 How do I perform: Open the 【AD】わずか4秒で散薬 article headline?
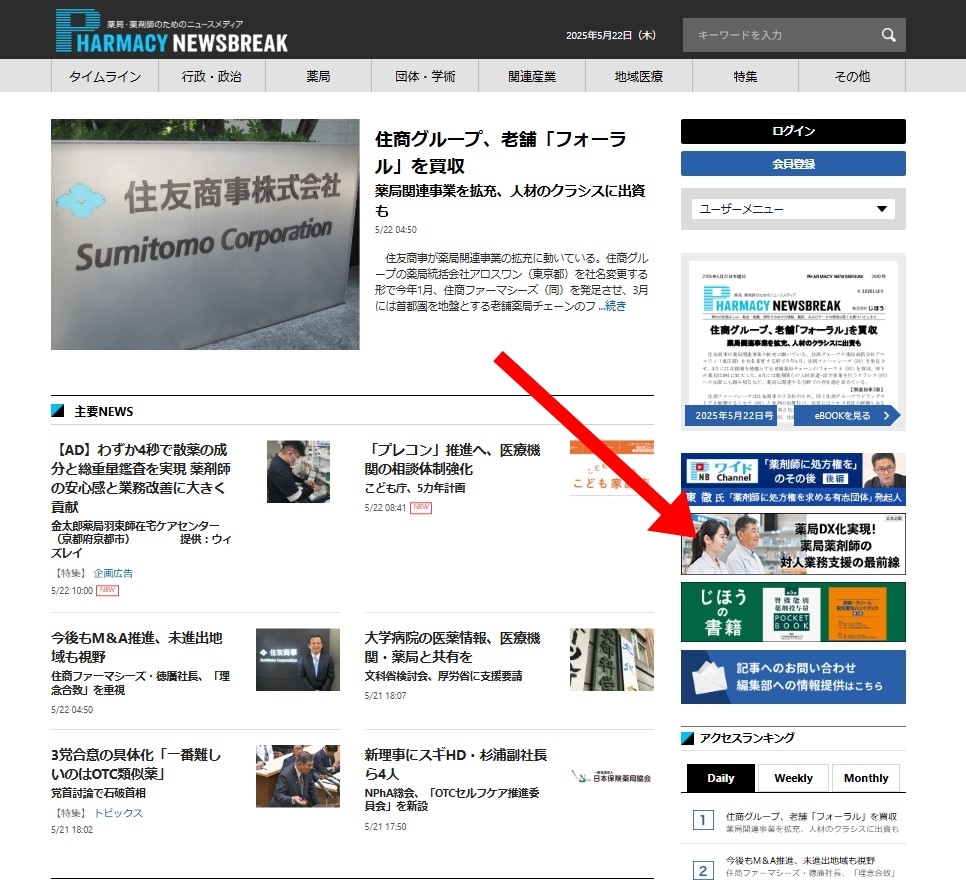(x=141, y=478)
